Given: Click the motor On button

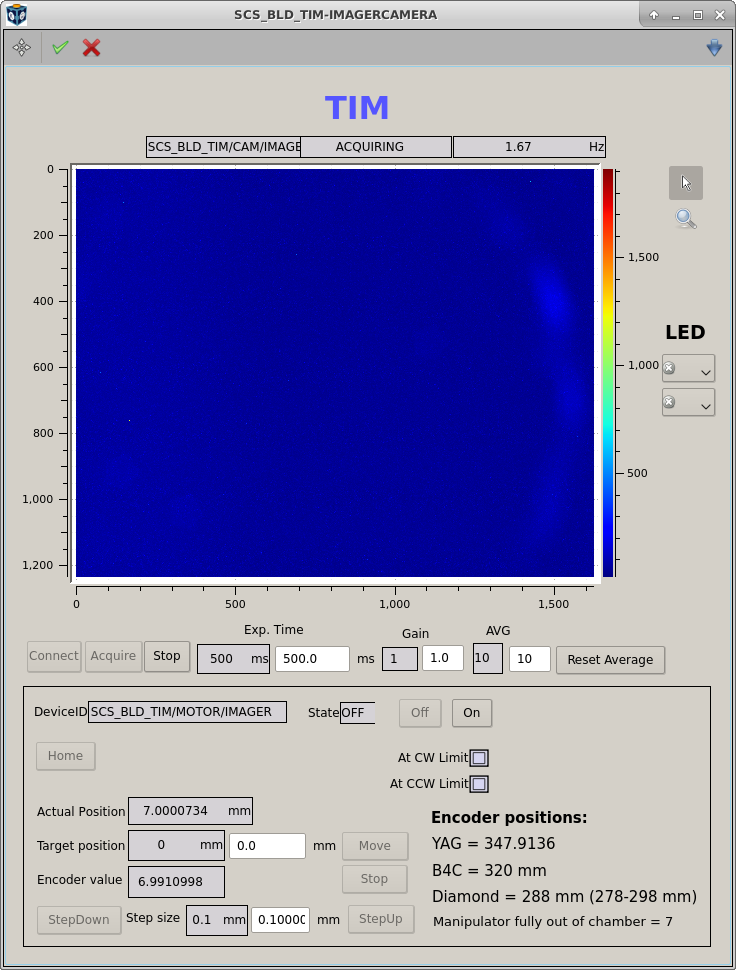Looking at the screenshot, I should (x=472, y=713).
